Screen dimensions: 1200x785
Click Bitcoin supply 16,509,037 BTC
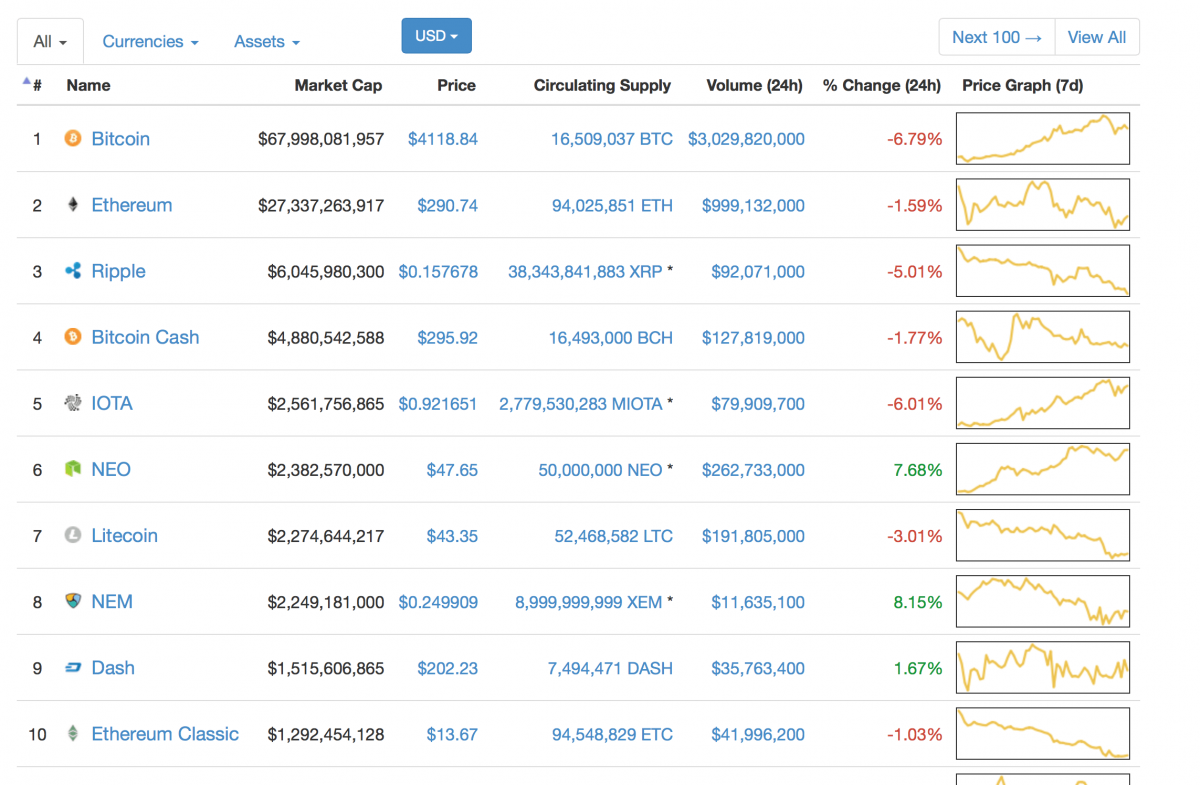612,139
